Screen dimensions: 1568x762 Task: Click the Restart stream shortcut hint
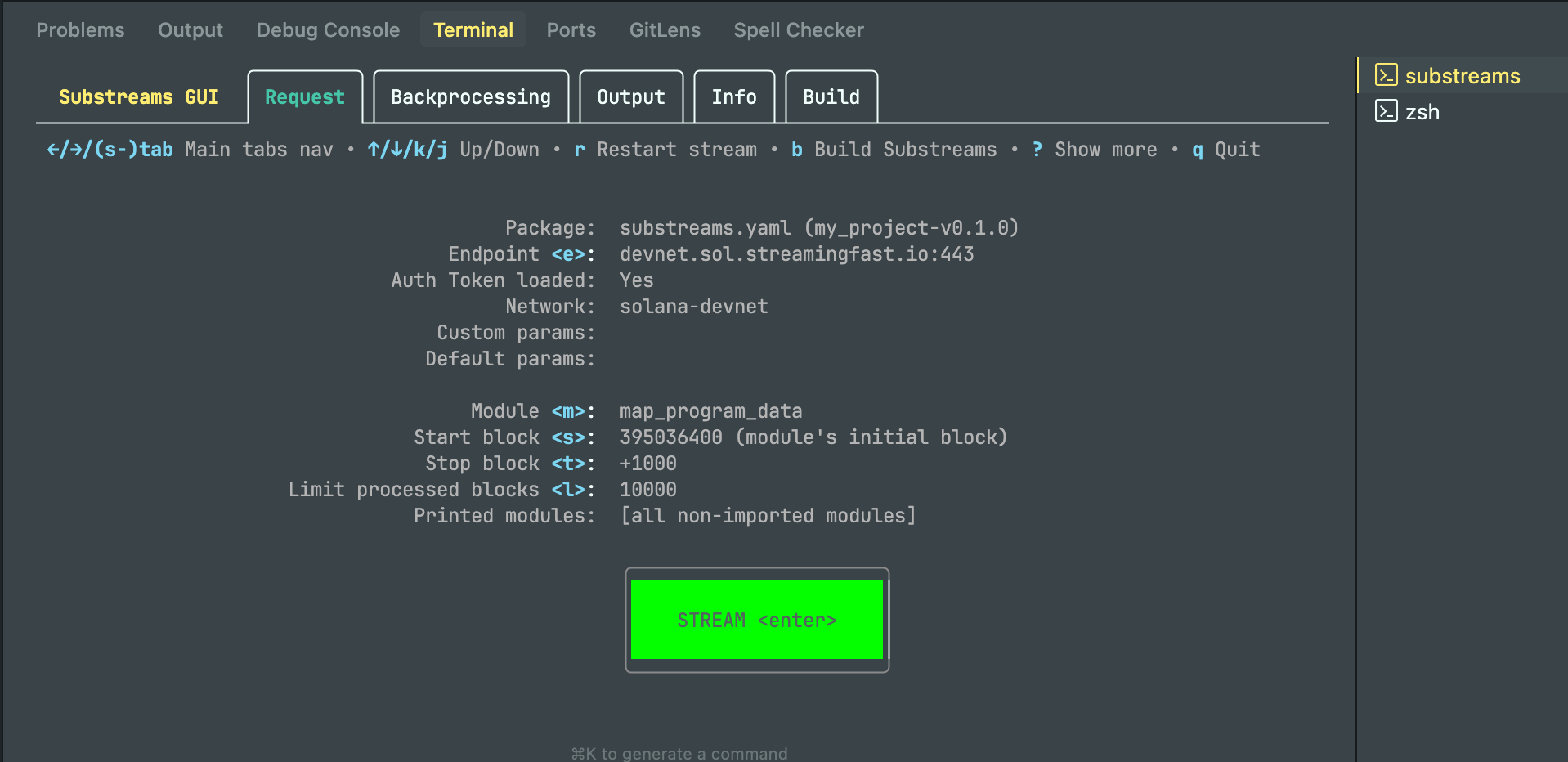pyautogui.click(x=665, y=150)
